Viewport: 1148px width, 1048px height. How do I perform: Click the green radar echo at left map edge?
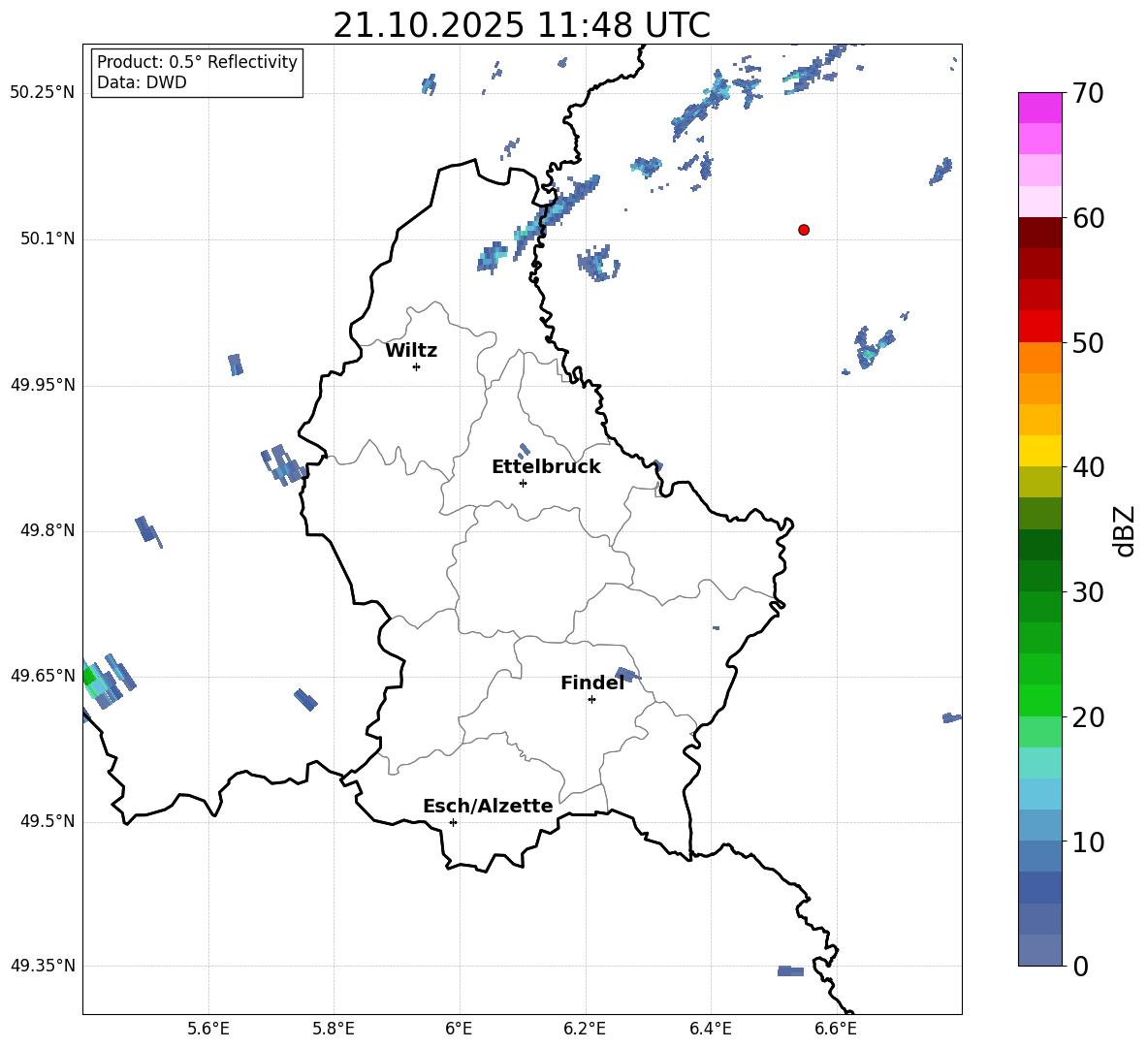pyautogui.click(x=88, y=677)
